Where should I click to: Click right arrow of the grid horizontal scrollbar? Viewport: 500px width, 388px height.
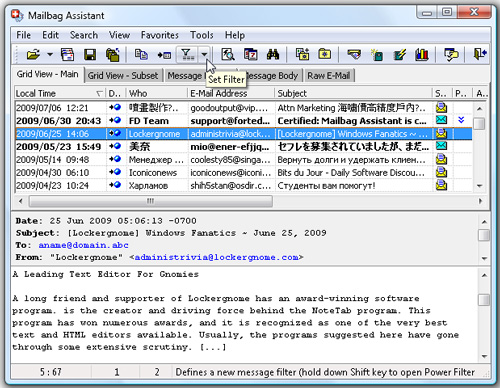pos(480,201)
